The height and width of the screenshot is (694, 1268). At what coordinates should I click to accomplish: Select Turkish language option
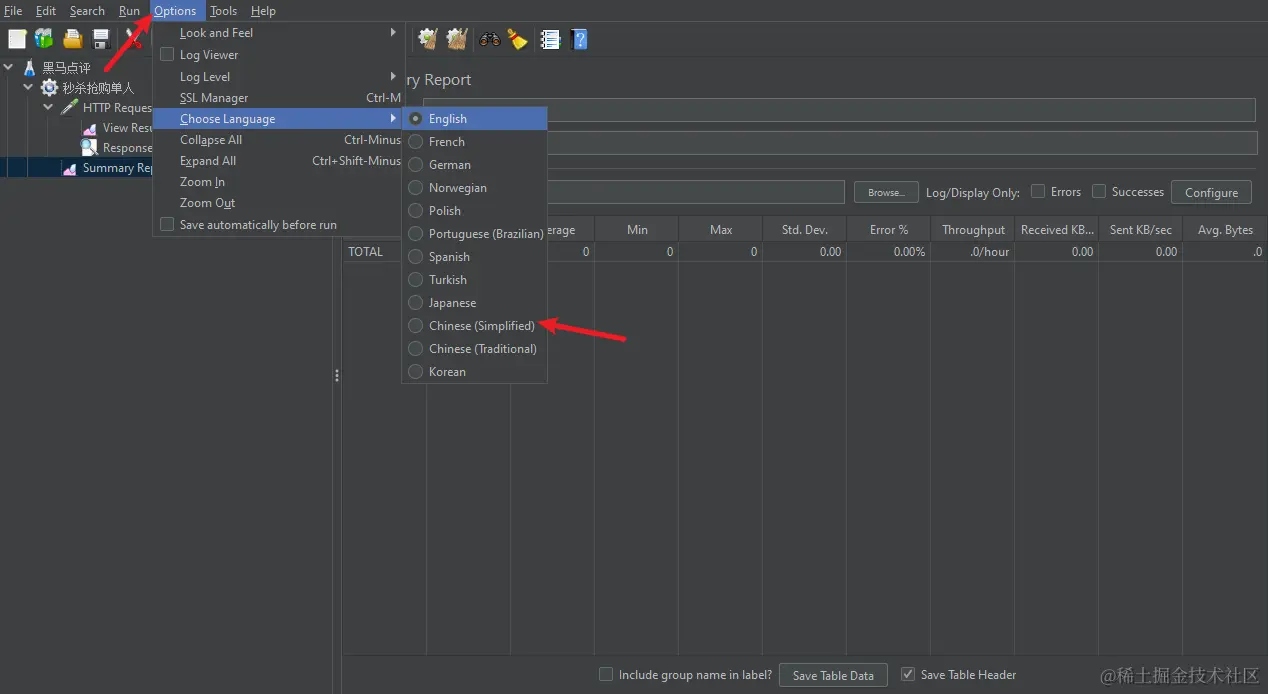474,279
